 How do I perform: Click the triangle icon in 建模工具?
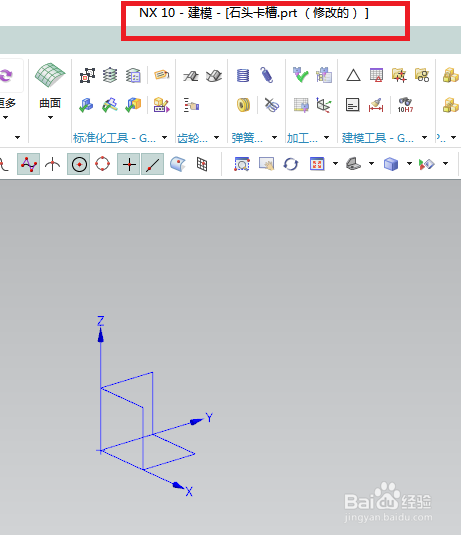pos(353,75)
